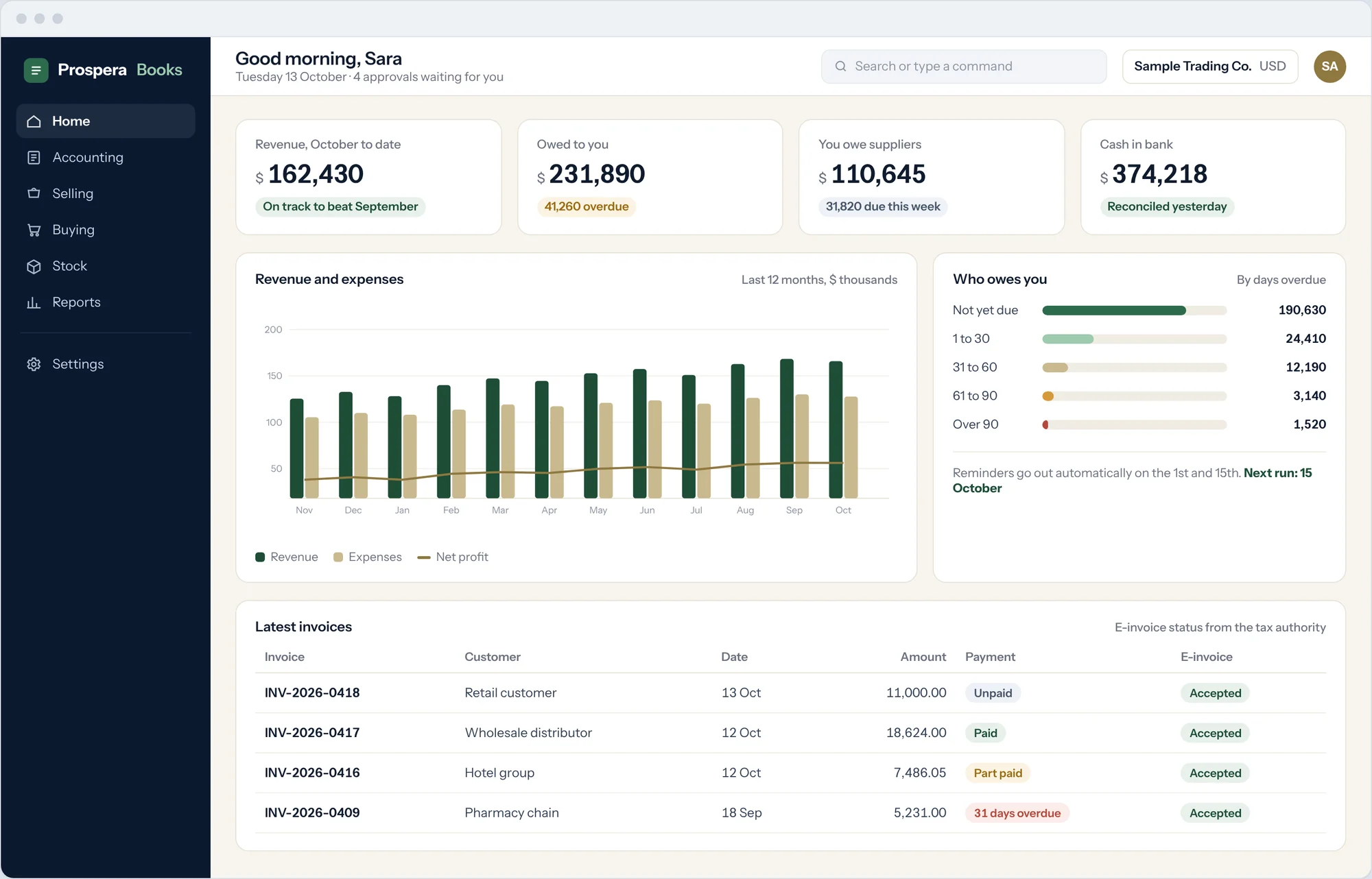The width and height of the screenshot is (1372, 879).
Task: Navigate to Stock in the sidebar
Action: [106, 266]
